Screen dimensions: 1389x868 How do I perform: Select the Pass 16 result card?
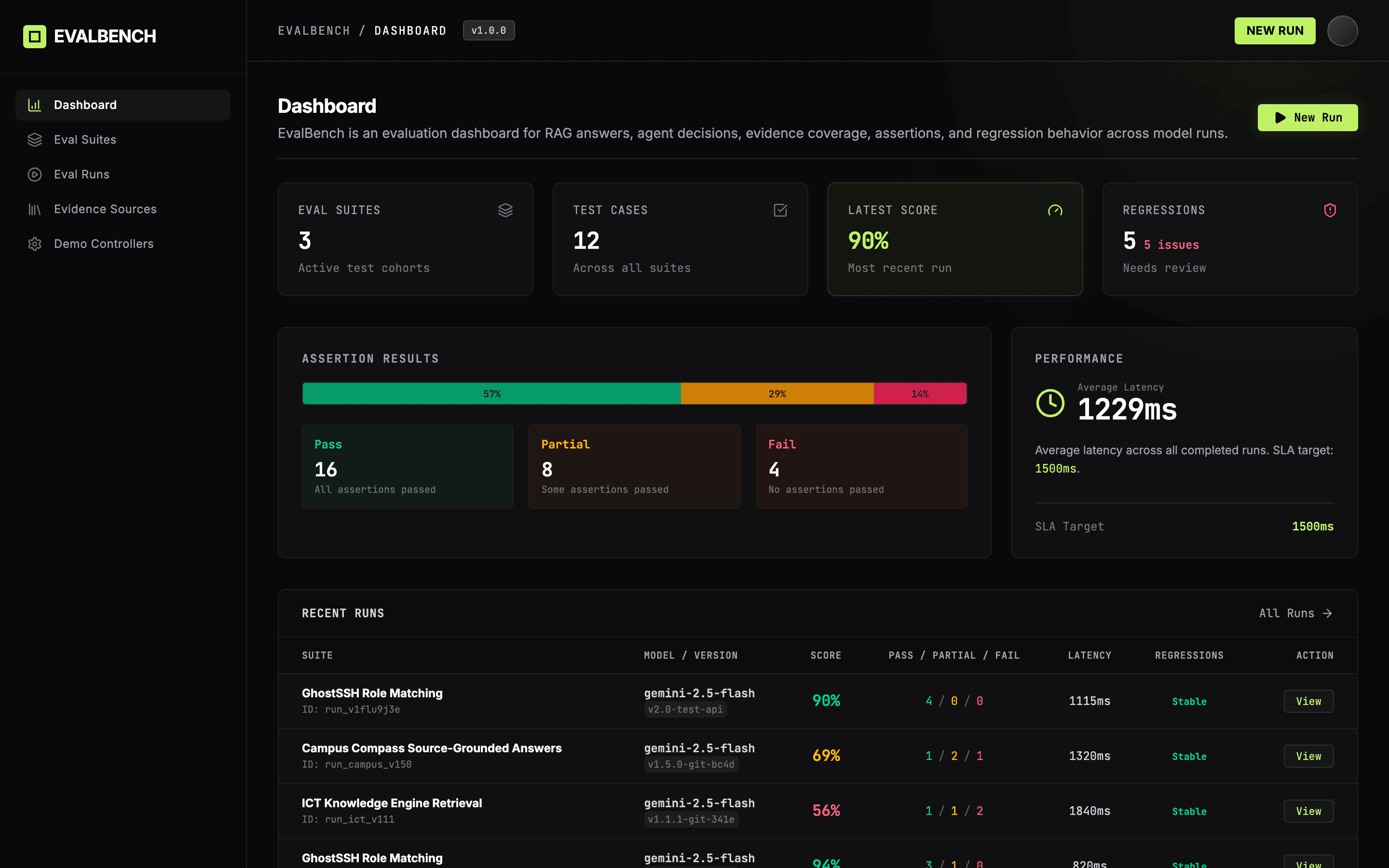pos(408,466)
